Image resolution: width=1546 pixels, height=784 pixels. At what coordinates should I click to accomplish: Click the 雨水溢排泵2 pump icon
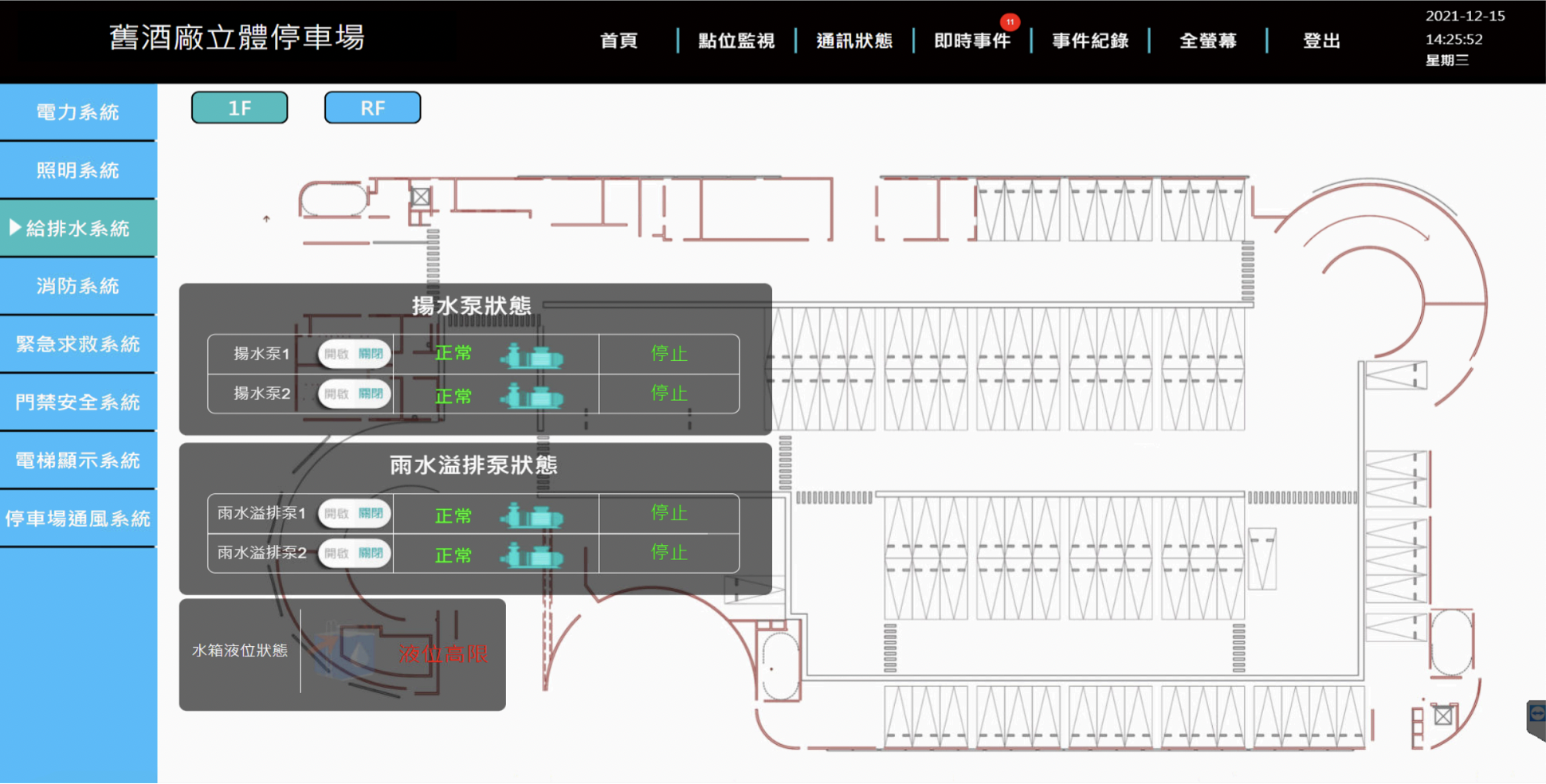point(532,555)
